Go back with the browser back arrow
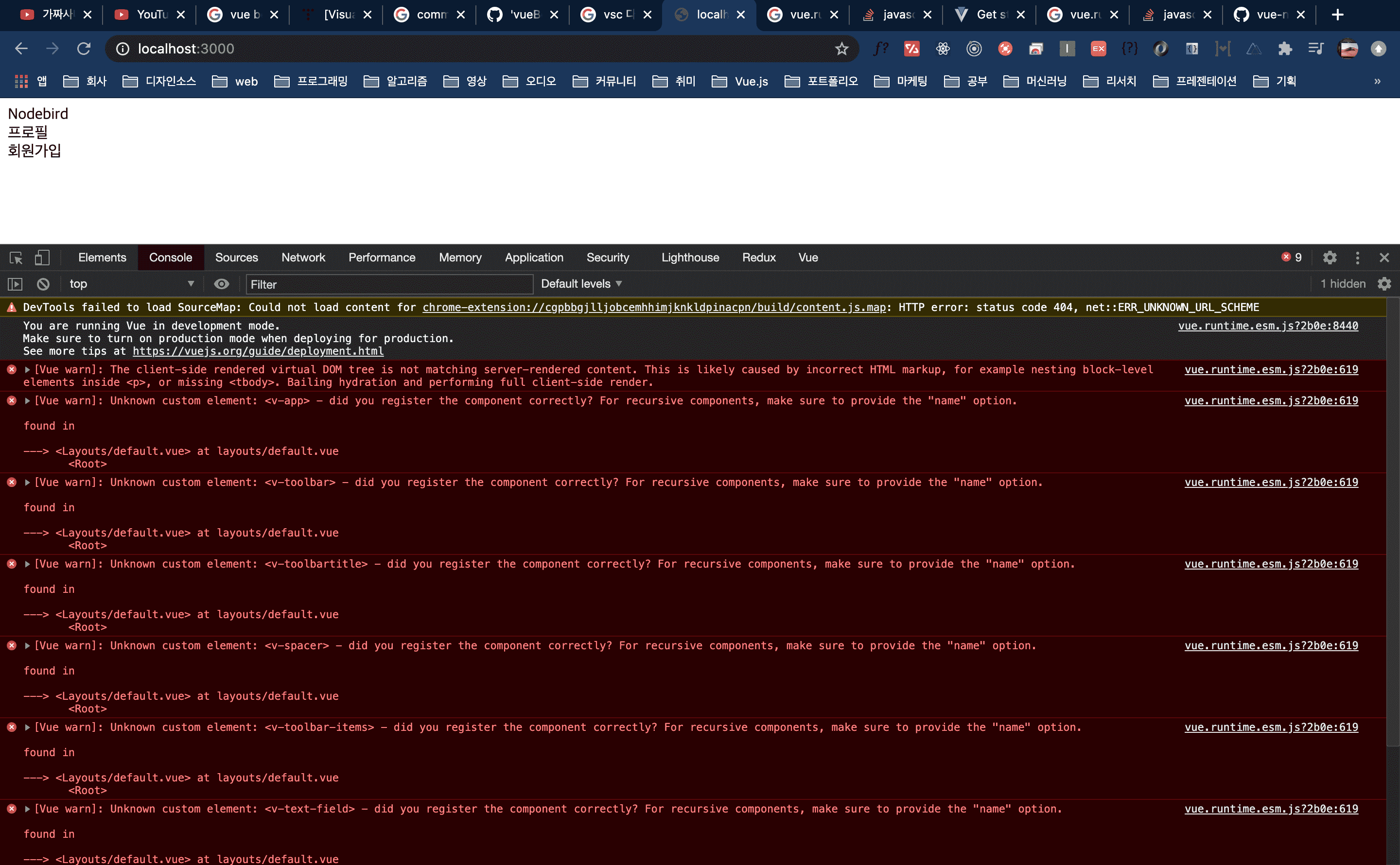This screenshot has height=865, width=1400. click(21, 49)
